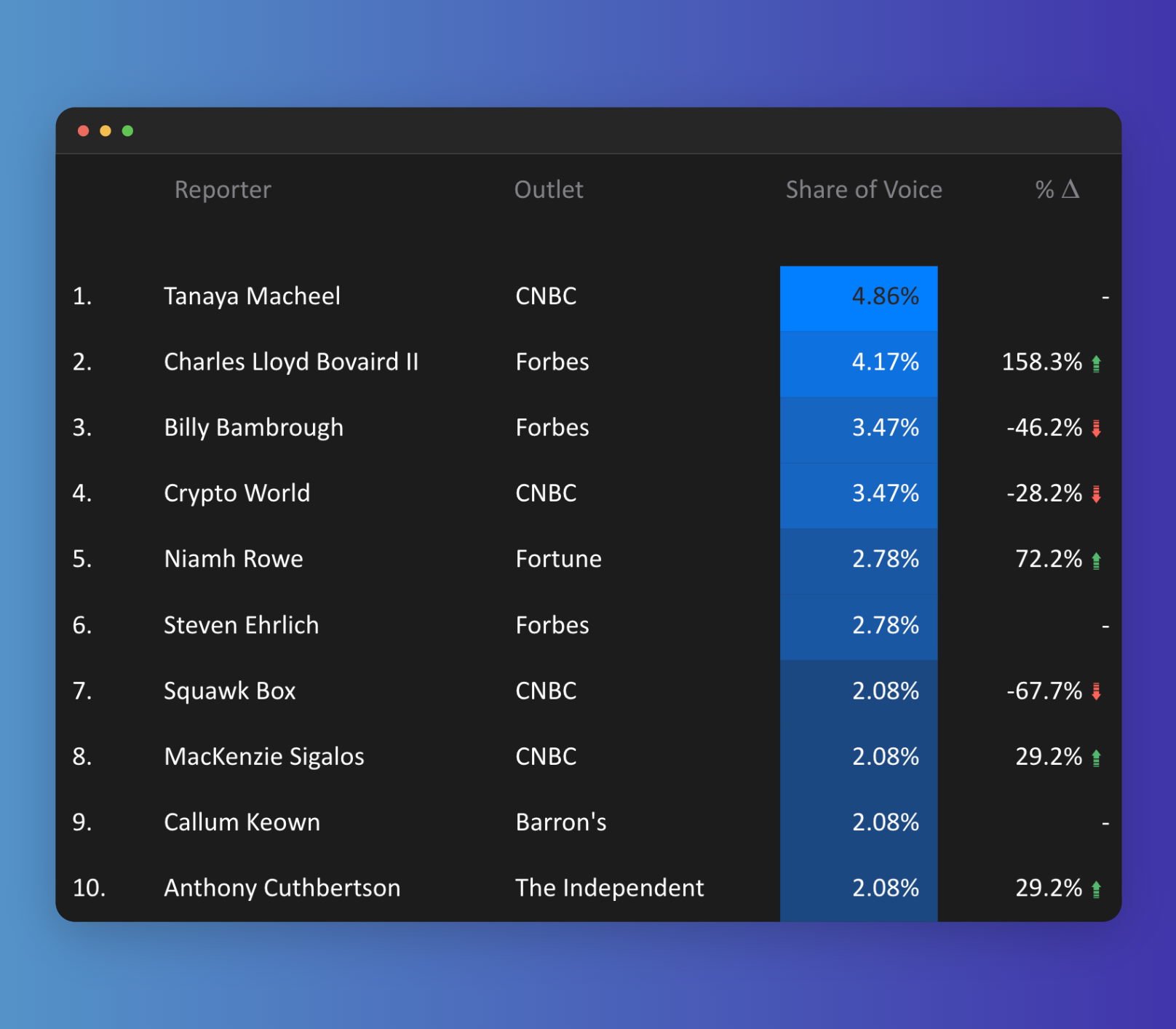Click Steven Ehrlich's 2.78% share cell
The height and width of the screenshot is (1029, 1176).
(859, 626)
